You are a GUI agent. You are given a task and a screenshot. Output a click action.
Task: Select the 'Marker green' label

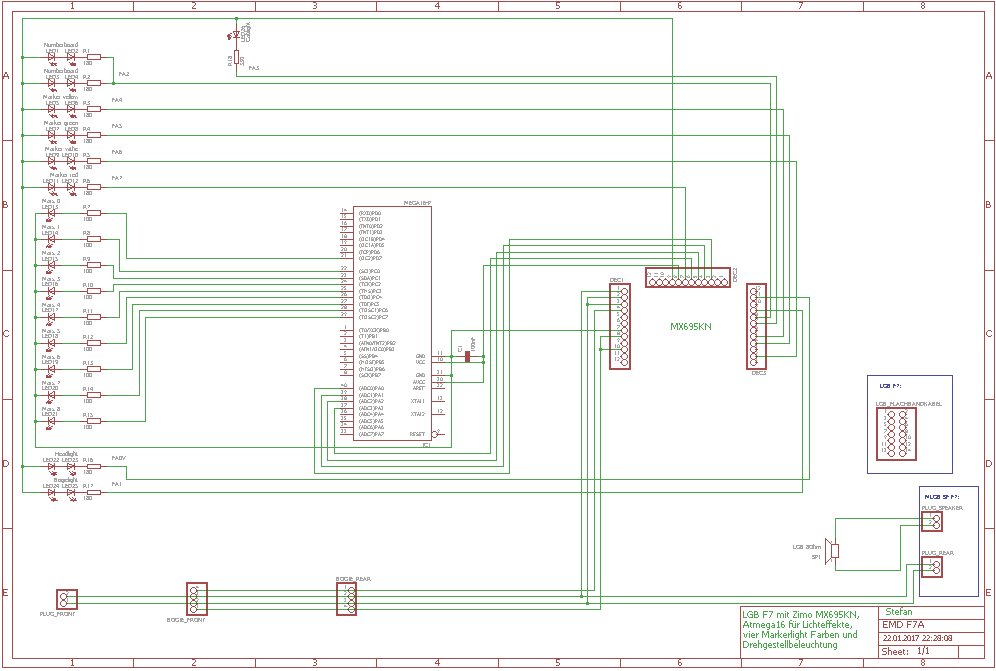tap(61, 123)
